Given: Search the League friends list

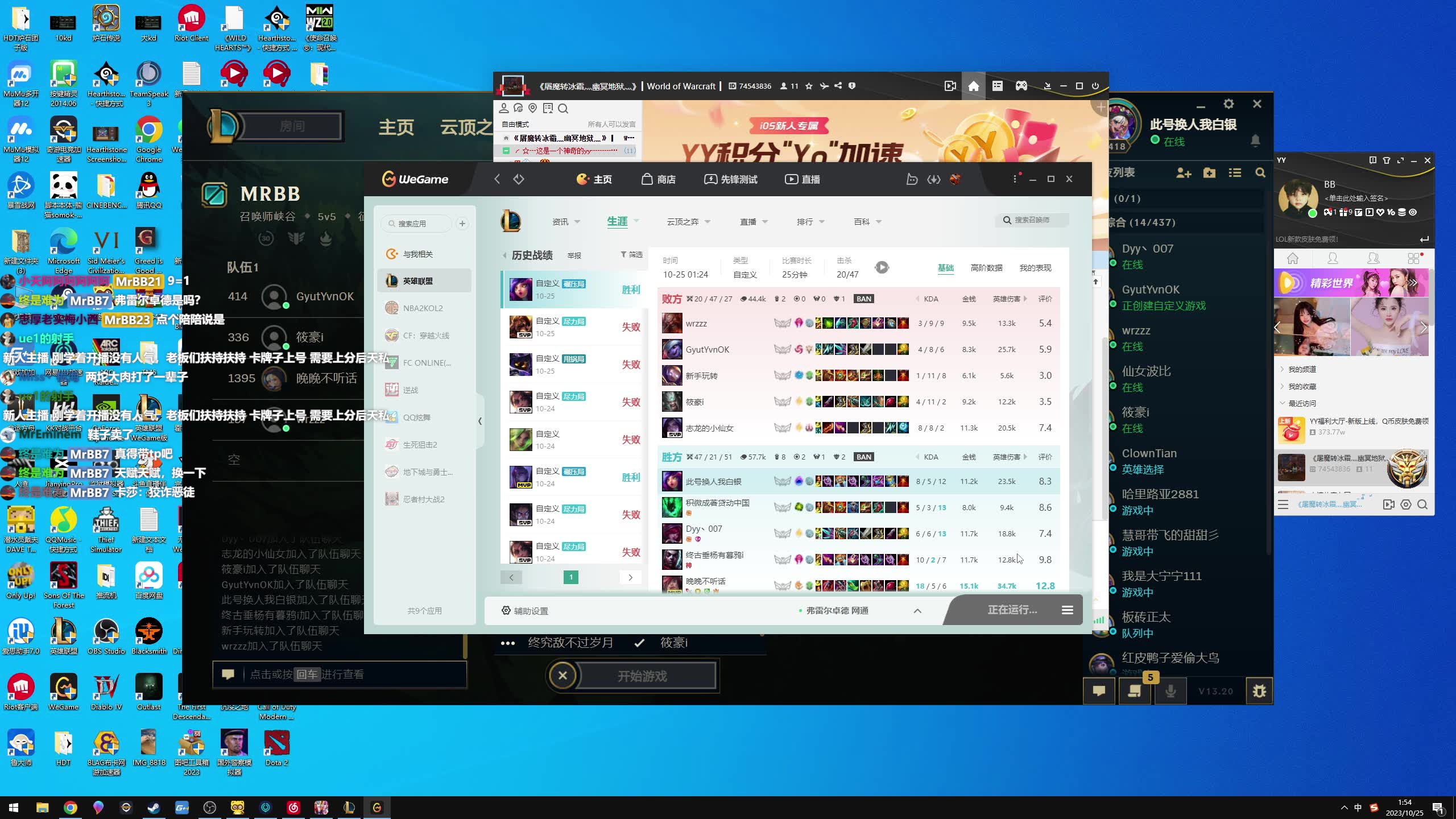Looking at the screenshot, I should coord(1260,173).
